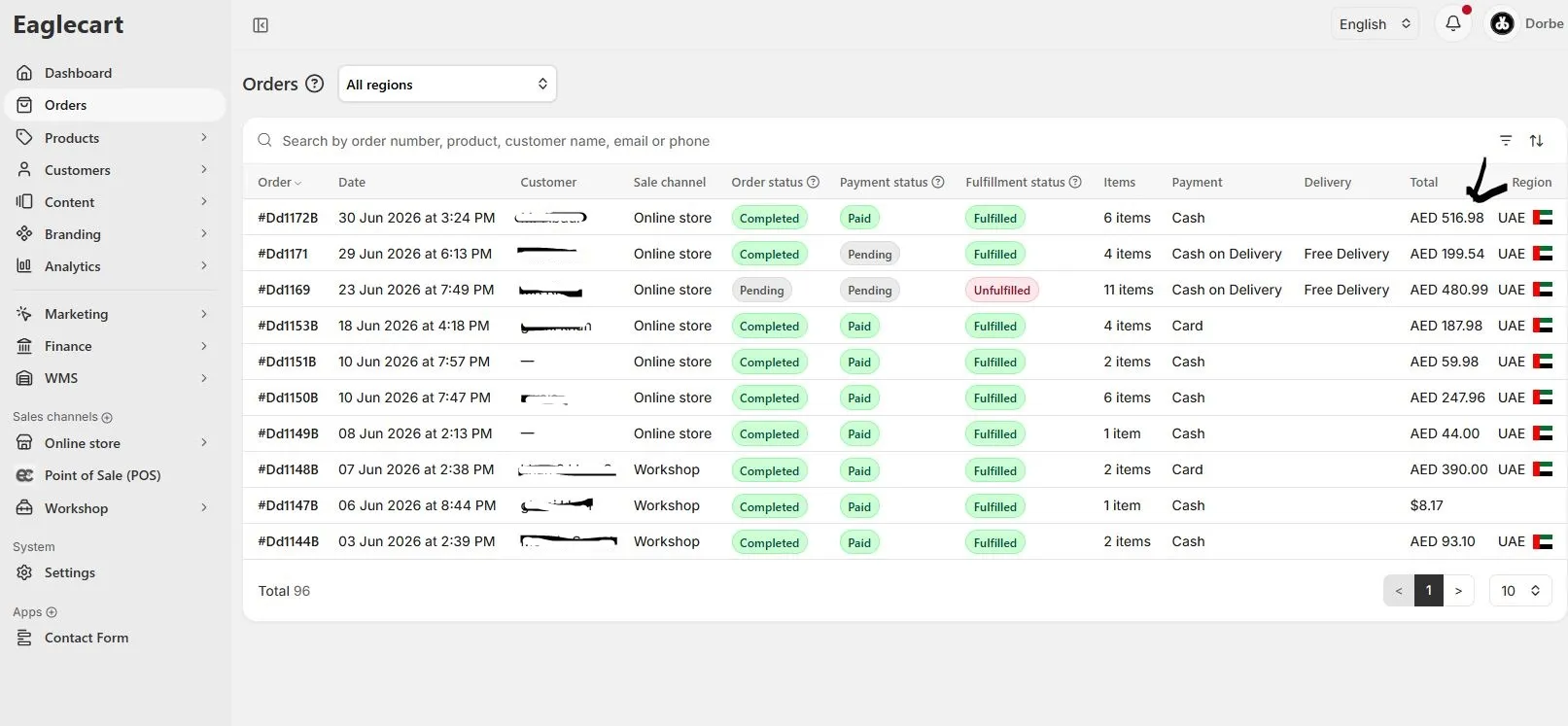Click 11 items cell
Image resolution: width=1568 pixels, height=726 pixels.
click(1128, 290)
